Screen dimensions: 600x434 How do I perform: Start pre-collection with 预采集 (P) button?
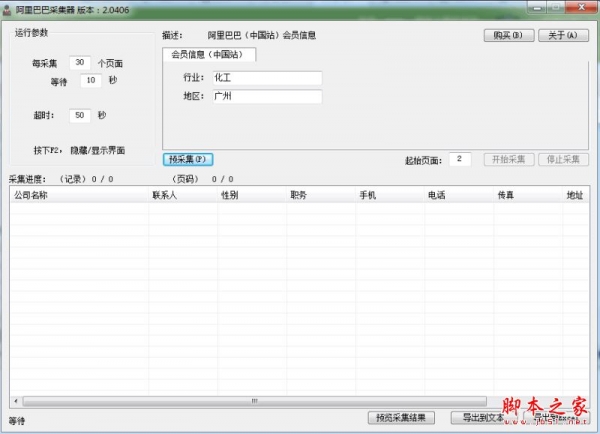(188, 159)
